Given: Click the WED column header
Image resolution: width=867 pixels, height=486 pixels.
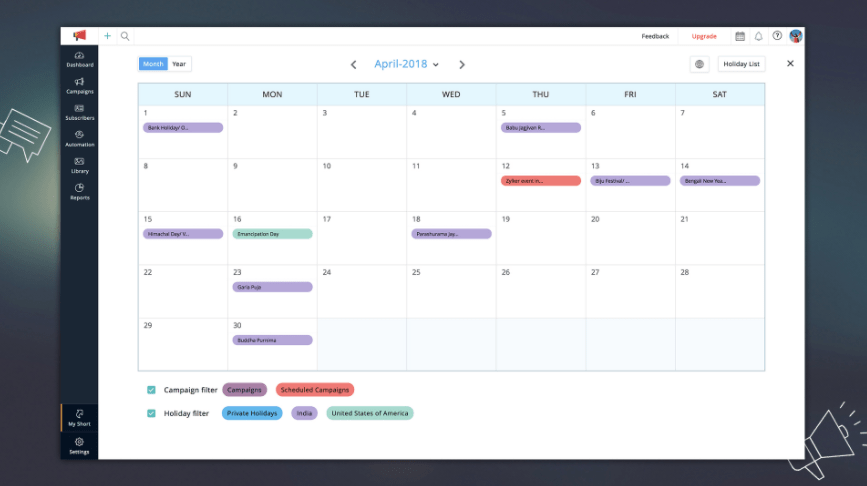Looking at the screenshot, I should 451,95.
